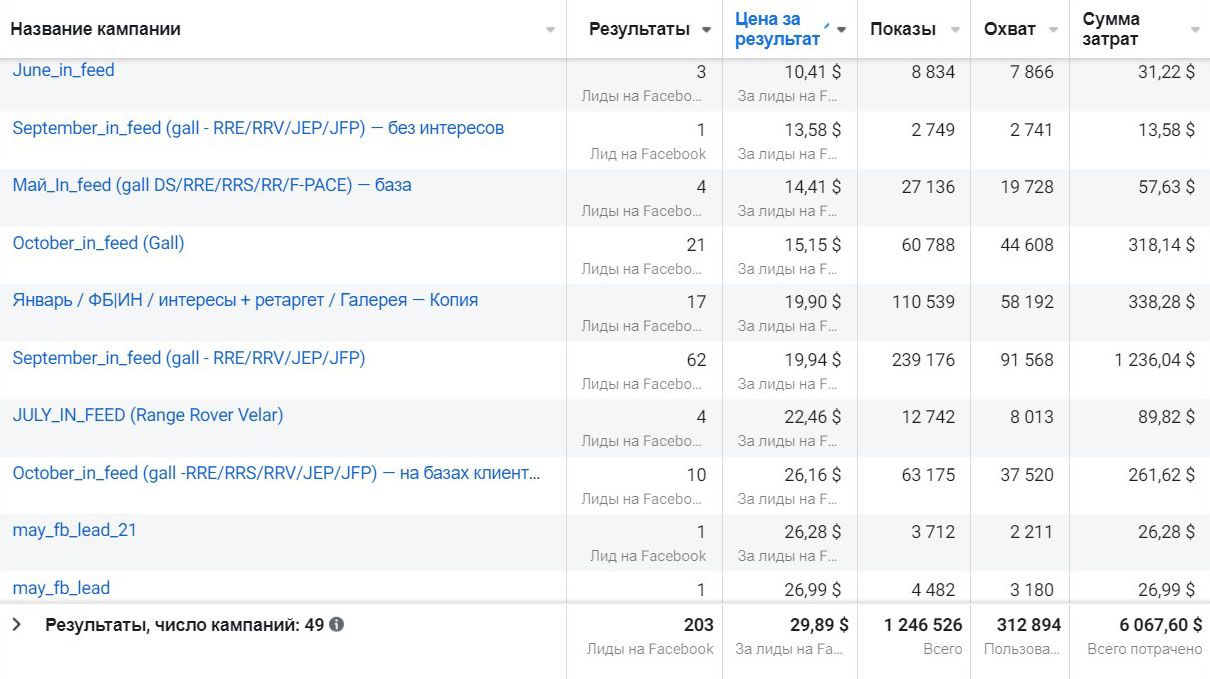The width and height of the screenshot is (1210, 679).
Task: Open Показы column dropdown arrow
Action: pos(955,30)
